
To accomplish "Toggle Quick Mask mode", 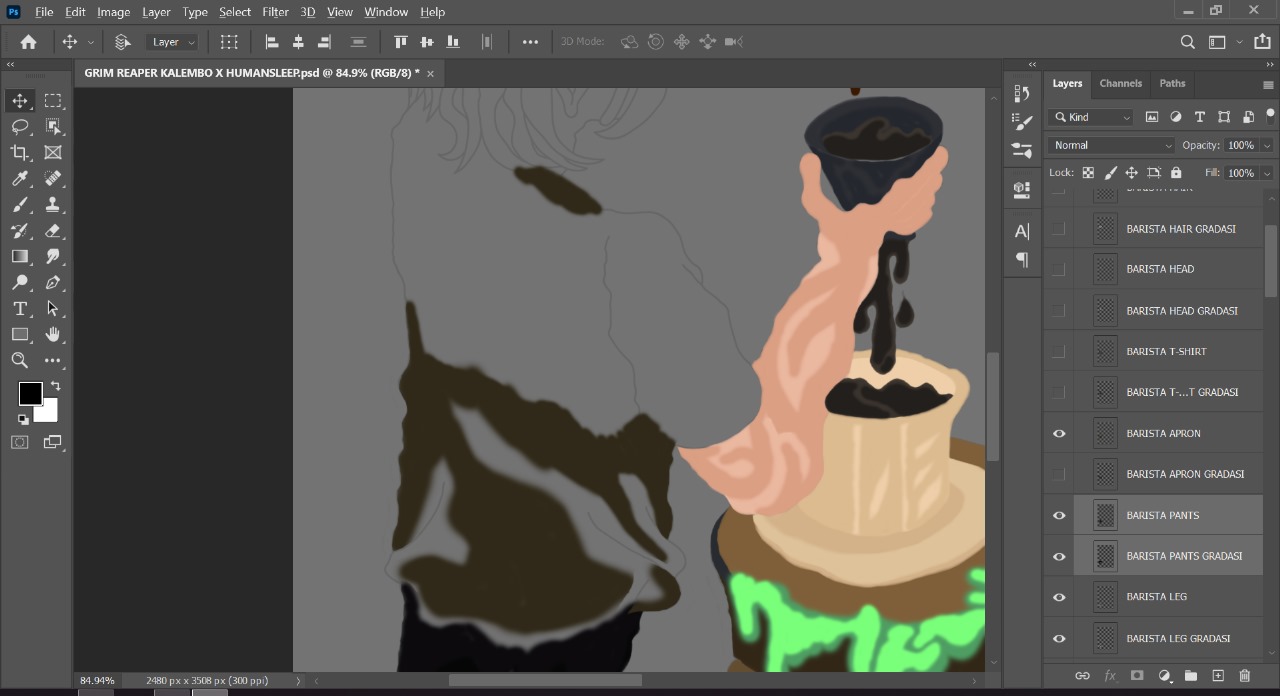I will click(20, 442).
